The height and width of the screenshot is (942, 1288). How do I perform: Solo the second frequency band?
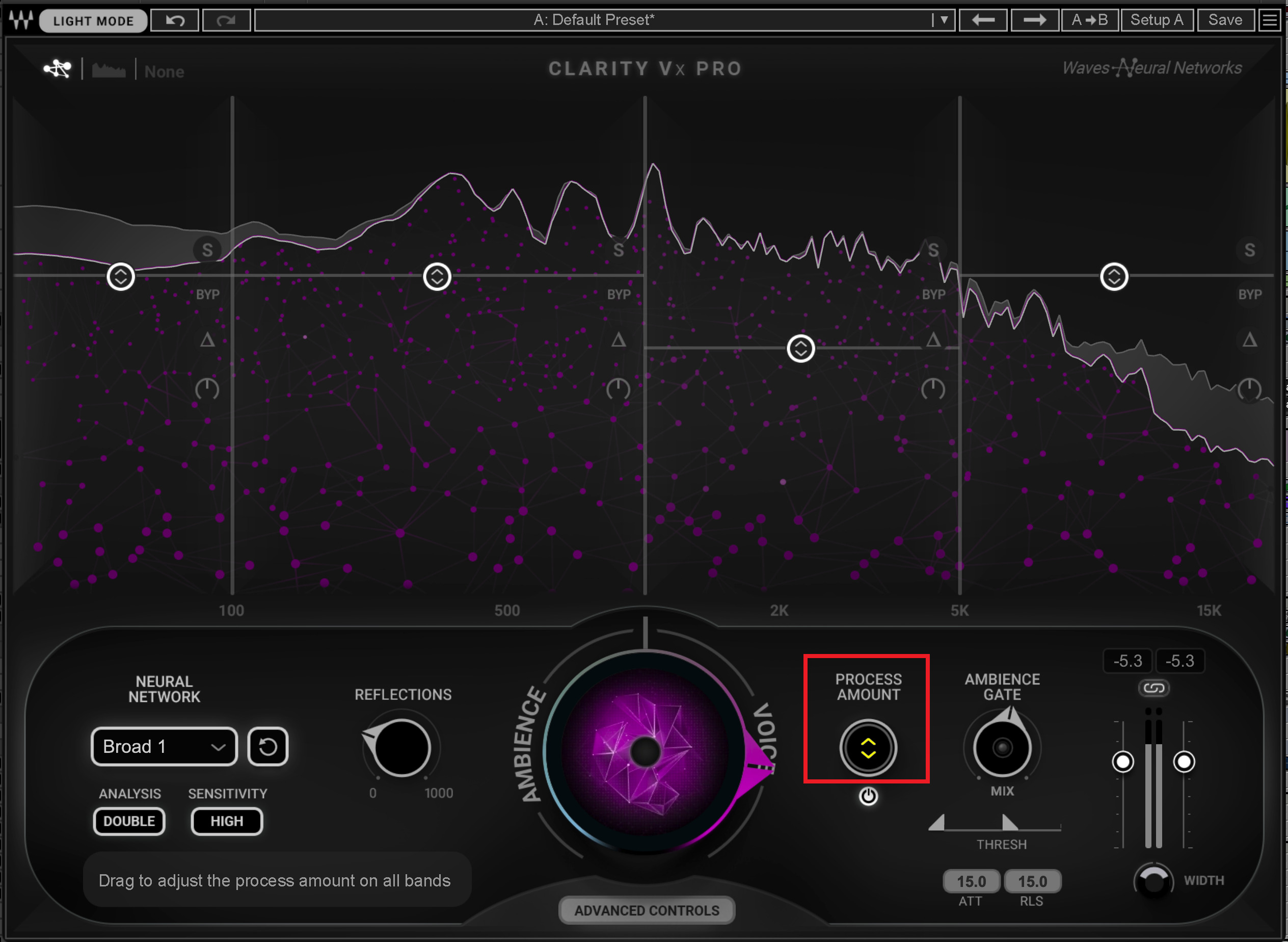coord(619,250)
